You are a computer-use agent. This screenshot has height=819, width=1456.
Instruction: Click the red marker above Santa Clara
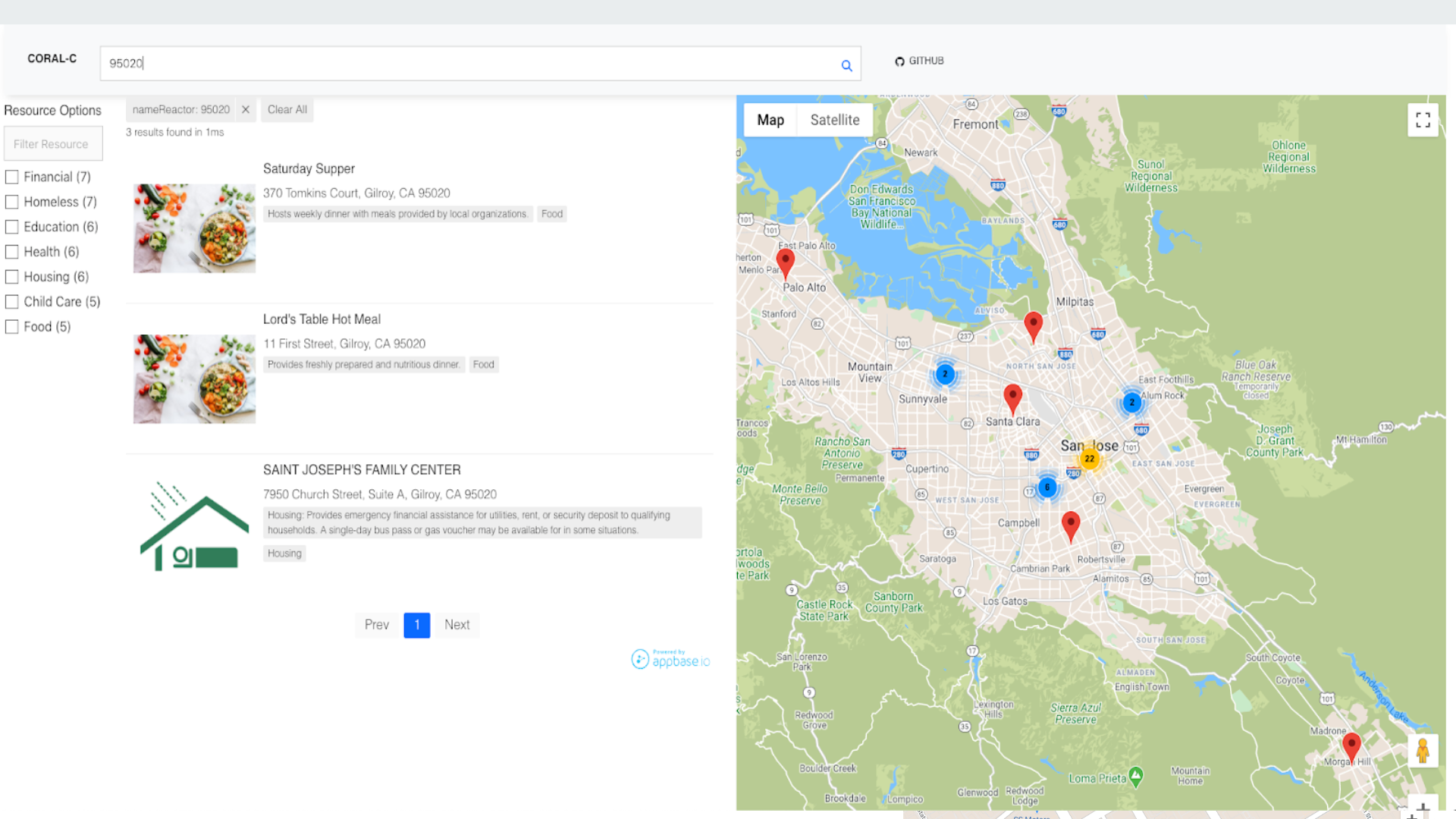[x=1012, y=399]
